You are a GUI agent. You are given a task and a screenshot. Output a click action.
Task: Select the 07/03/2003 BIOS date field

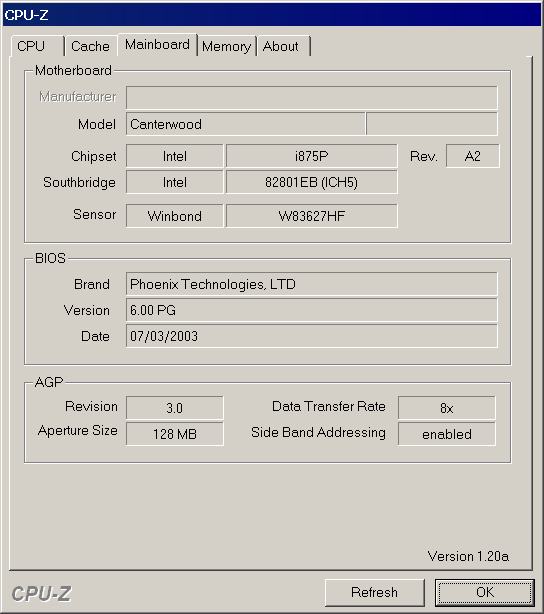click(312, 336)
